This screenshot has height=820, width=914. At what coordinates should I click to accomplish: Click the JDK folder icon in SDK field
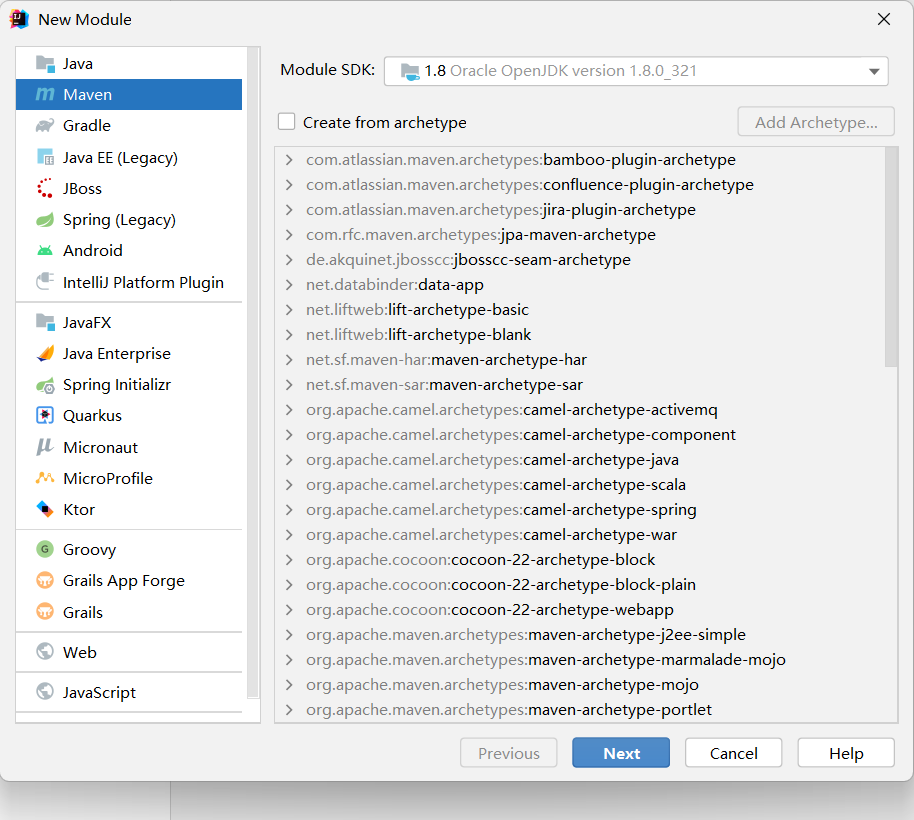click(410, 72)
